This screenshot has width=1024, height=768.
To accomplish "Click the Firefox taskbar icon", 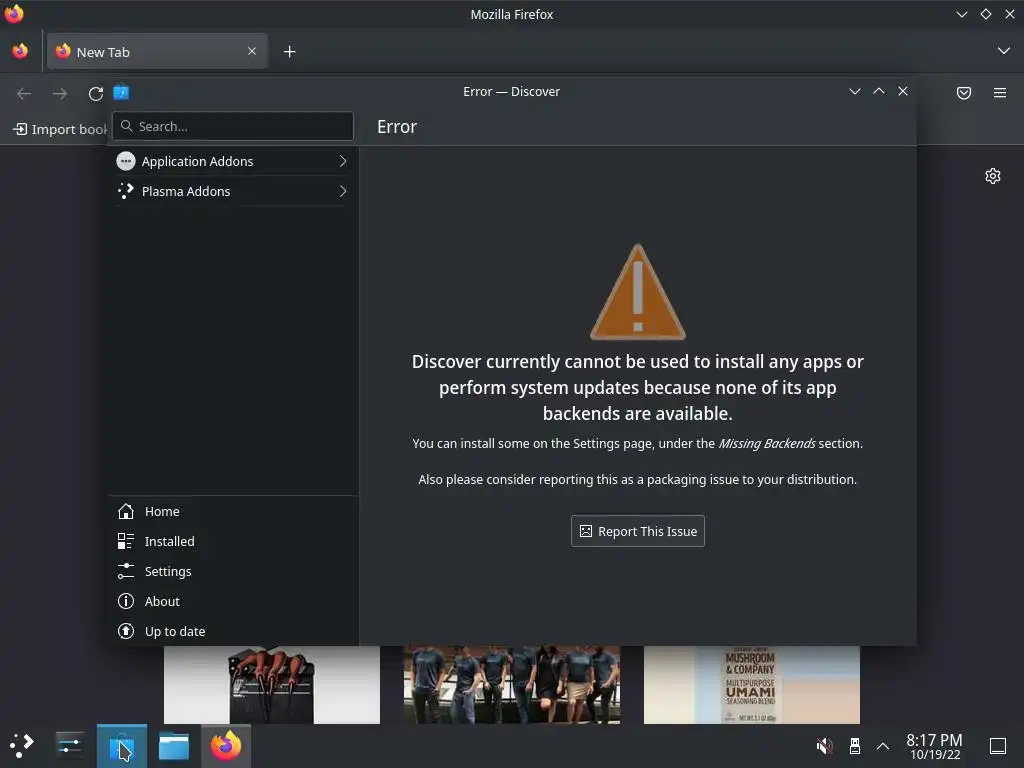I will coord(226,746).
